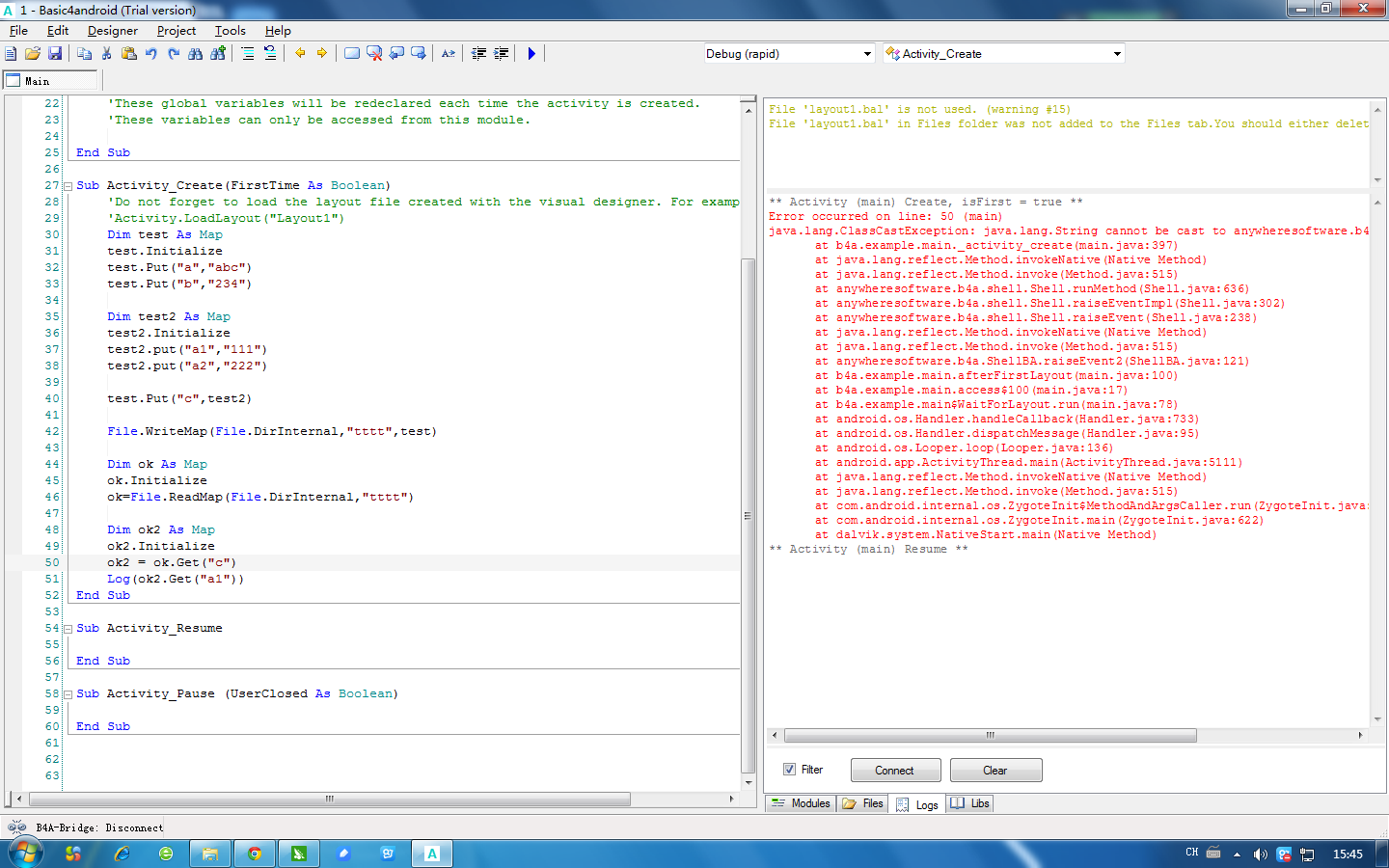Open the Designer menu
The width and height of the screenshot is (1389, 868).
click(112, 31)
